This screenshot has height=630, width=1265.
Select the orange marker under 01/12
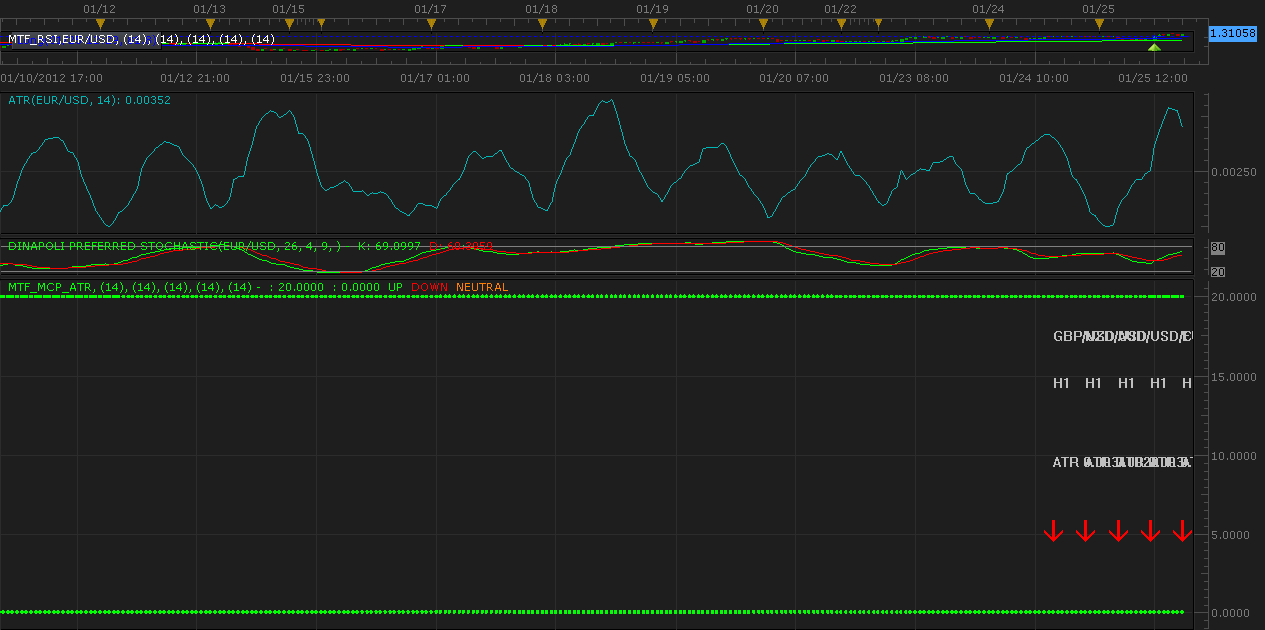point(99,23)
